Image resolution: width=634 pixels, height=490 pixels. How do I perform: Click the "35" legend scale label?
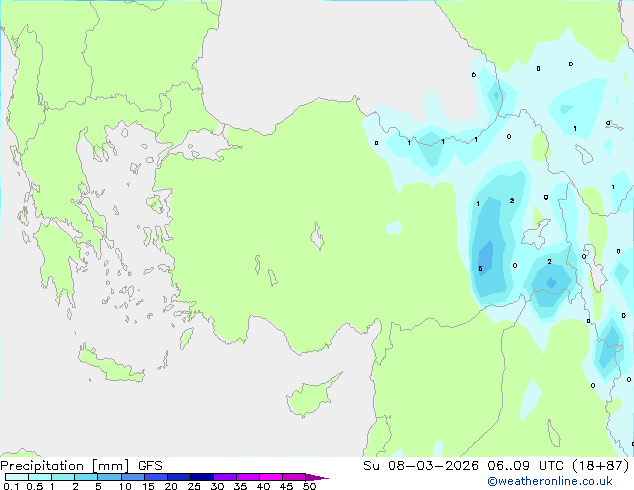240,486
